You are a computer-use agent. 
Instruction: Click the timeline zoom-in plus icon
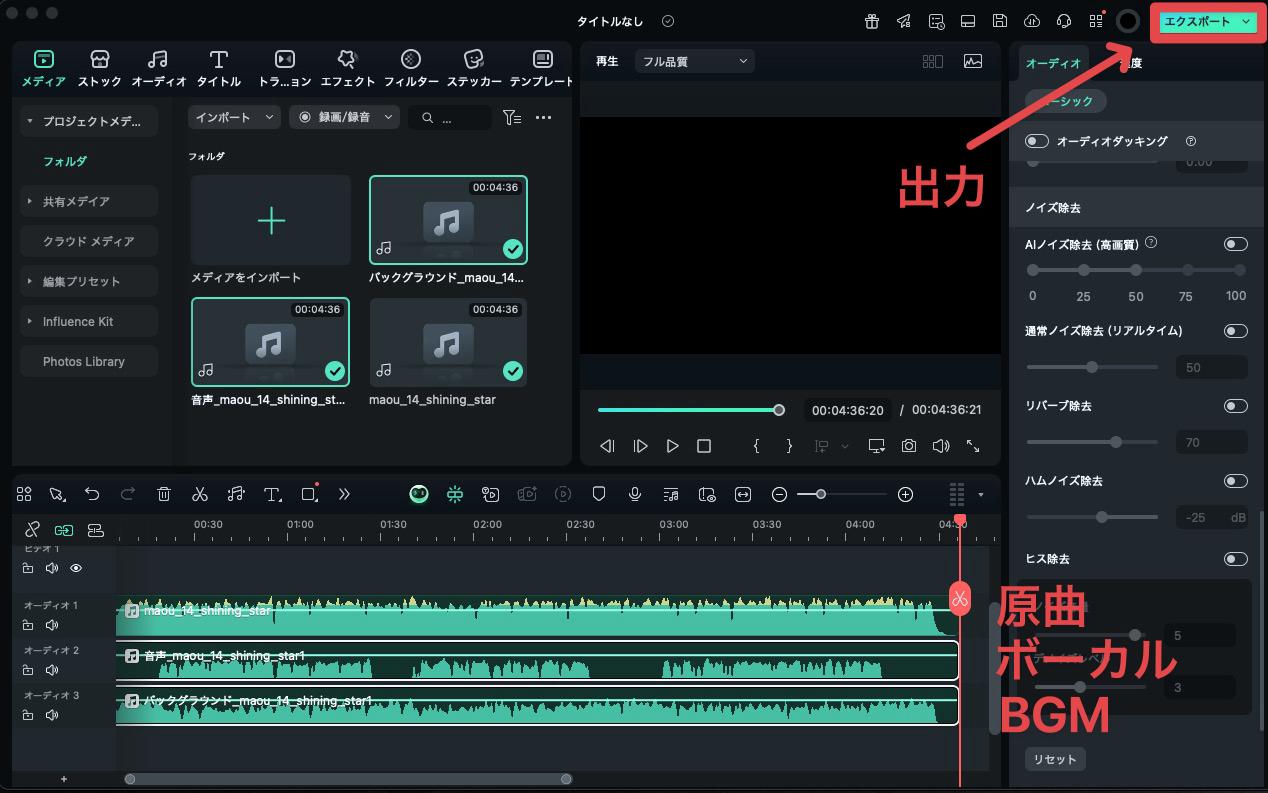pyautogui.click(x=905, y=494)
